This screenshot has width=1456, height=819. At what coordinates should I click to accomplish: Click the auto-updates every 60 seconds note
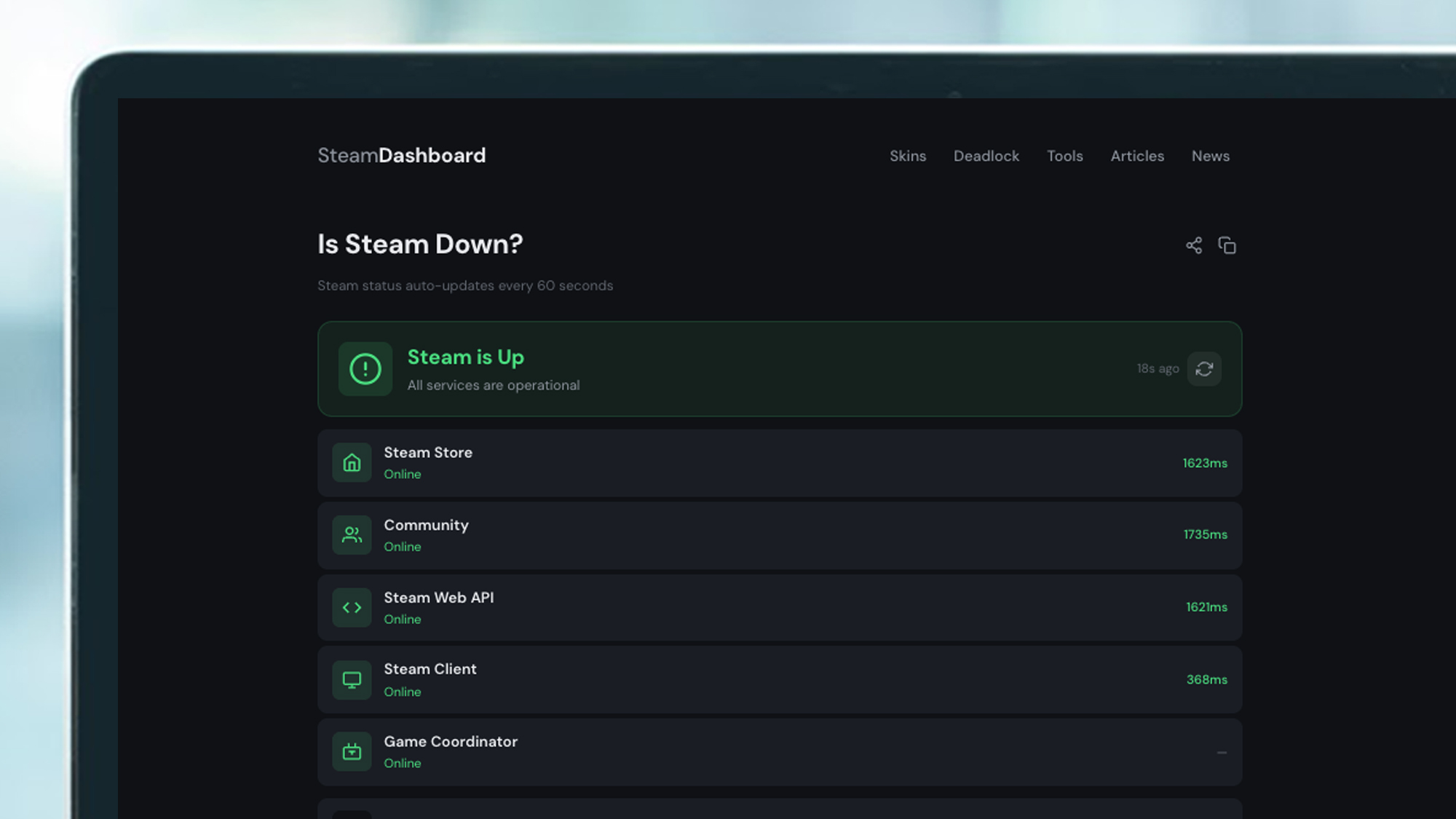click(x=465, y=285)
